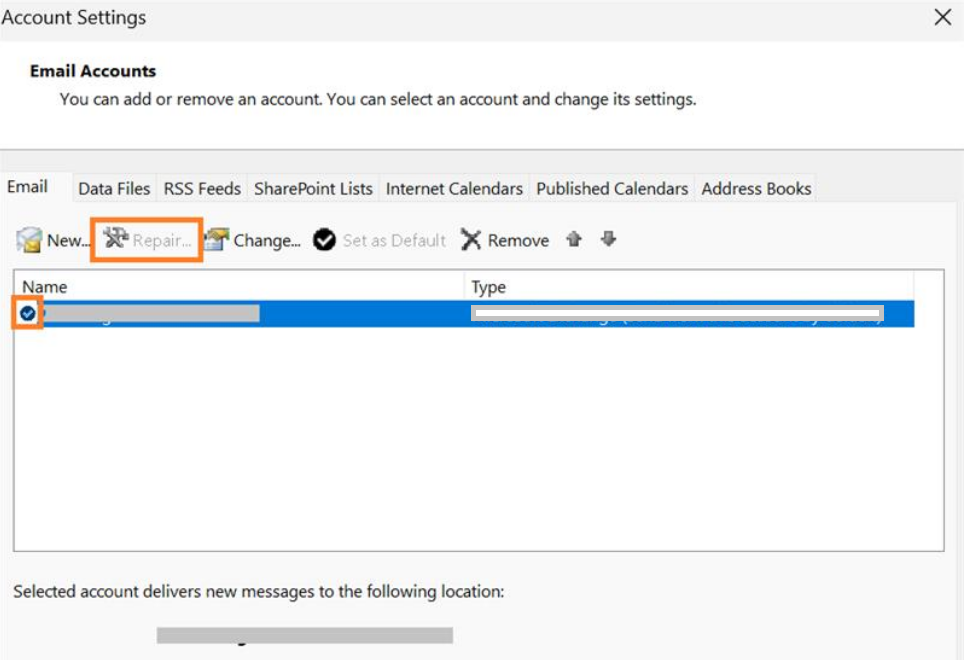Viewport: 964px width, 660px height.
Task: Click the Remove button label
Action: click(518, 240)
